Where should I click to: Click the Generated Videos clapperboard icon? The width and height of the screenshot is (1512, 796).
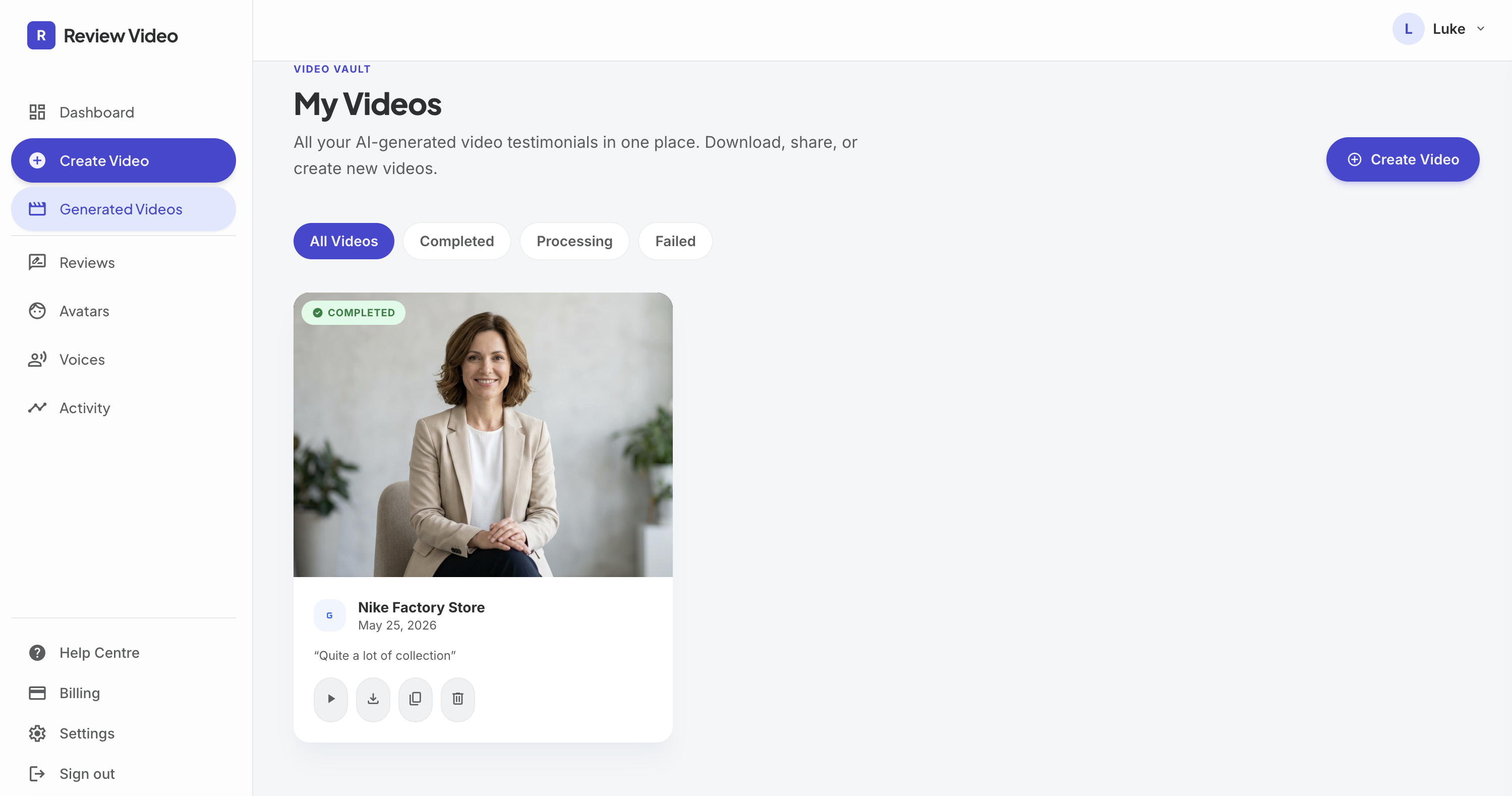point(37,209)
